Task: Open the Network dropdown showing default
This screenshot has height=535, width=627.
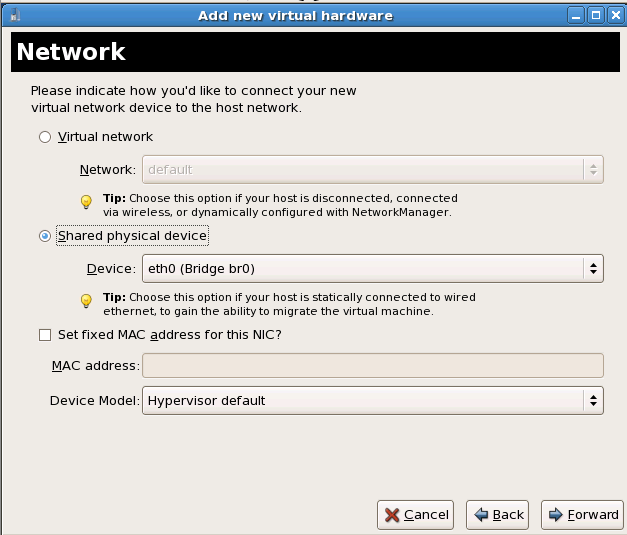Action: [373, 170]
